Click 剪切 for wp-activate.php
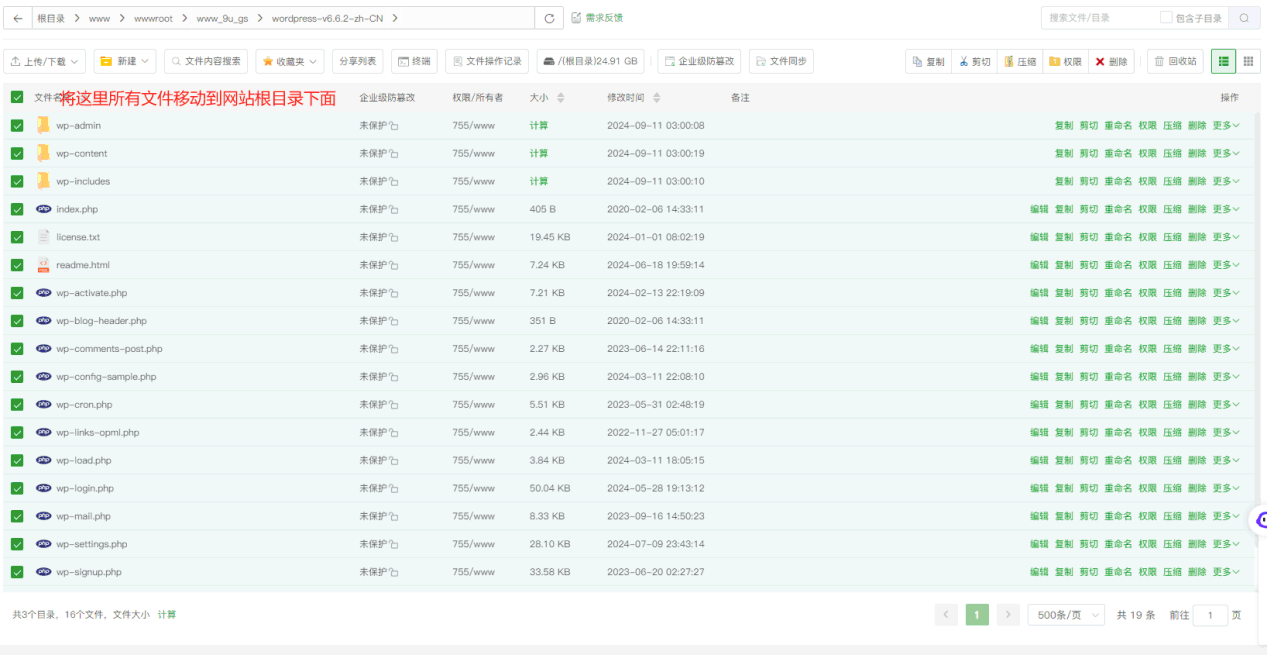The height and width of the screenshot is (655, 1267). click(x=1088, y=293)
